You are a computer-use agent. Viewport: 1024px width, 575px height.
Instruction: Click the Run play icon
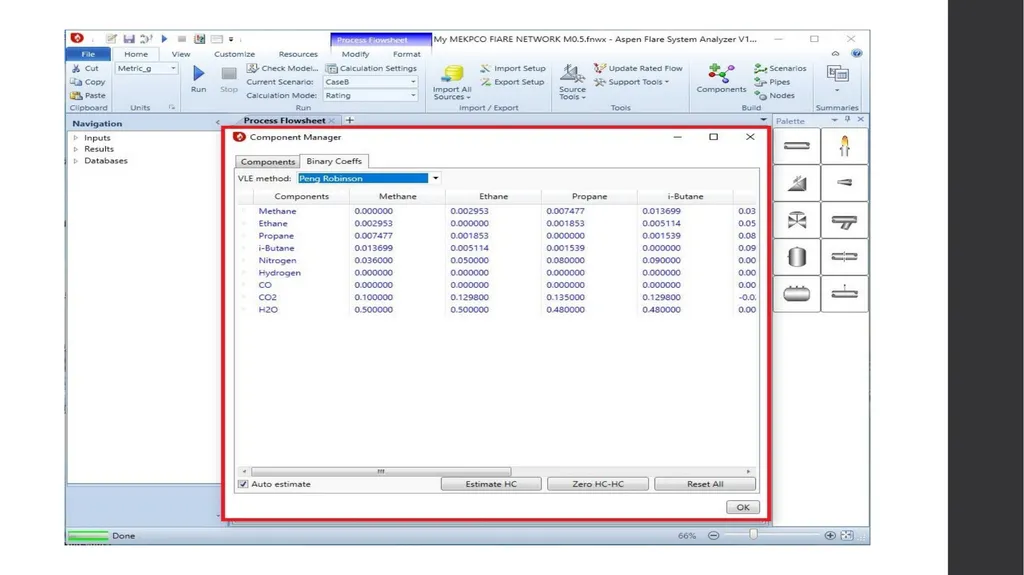tap(199, 73)
